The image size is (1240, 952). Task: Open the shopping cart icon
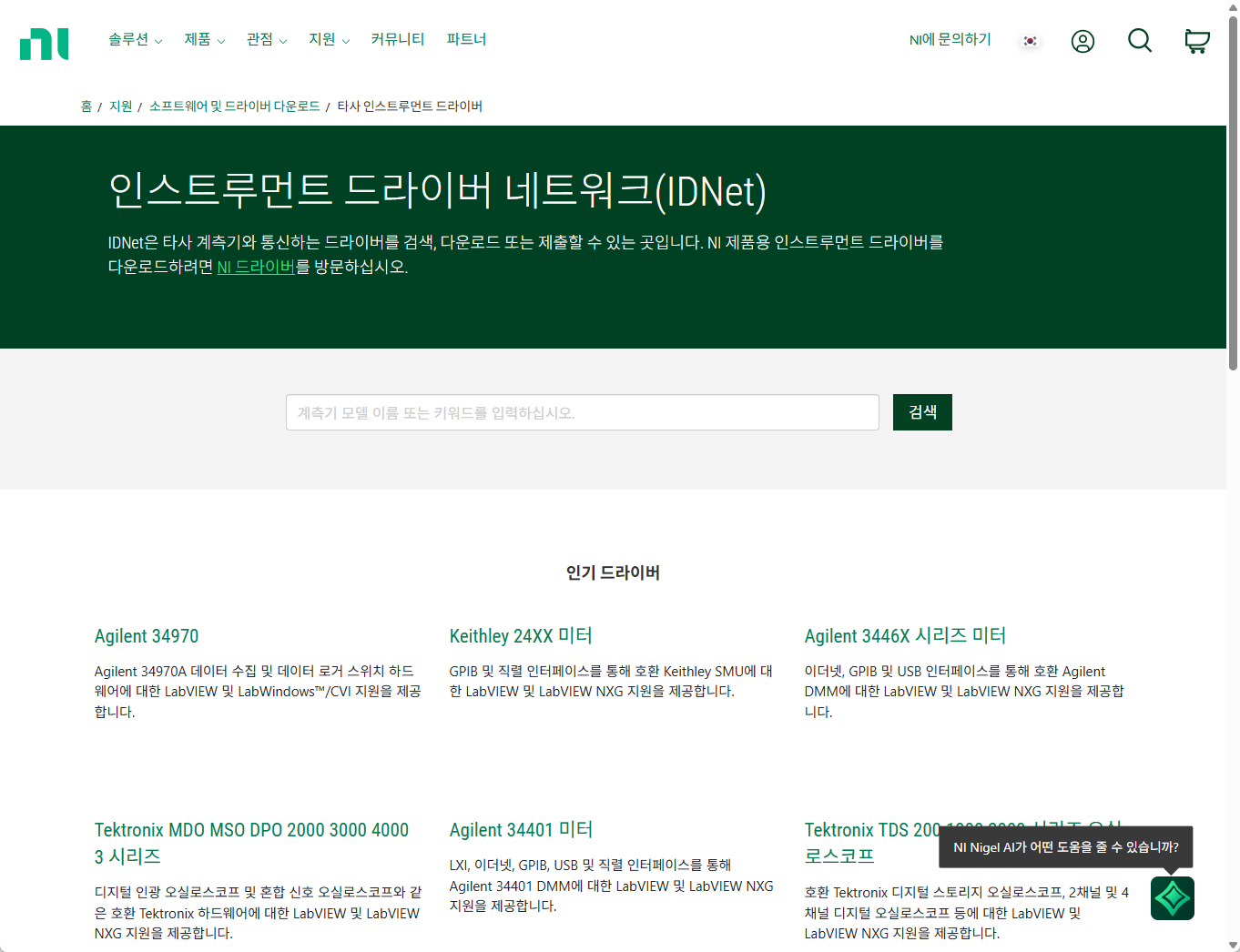tap(1197, 41)
